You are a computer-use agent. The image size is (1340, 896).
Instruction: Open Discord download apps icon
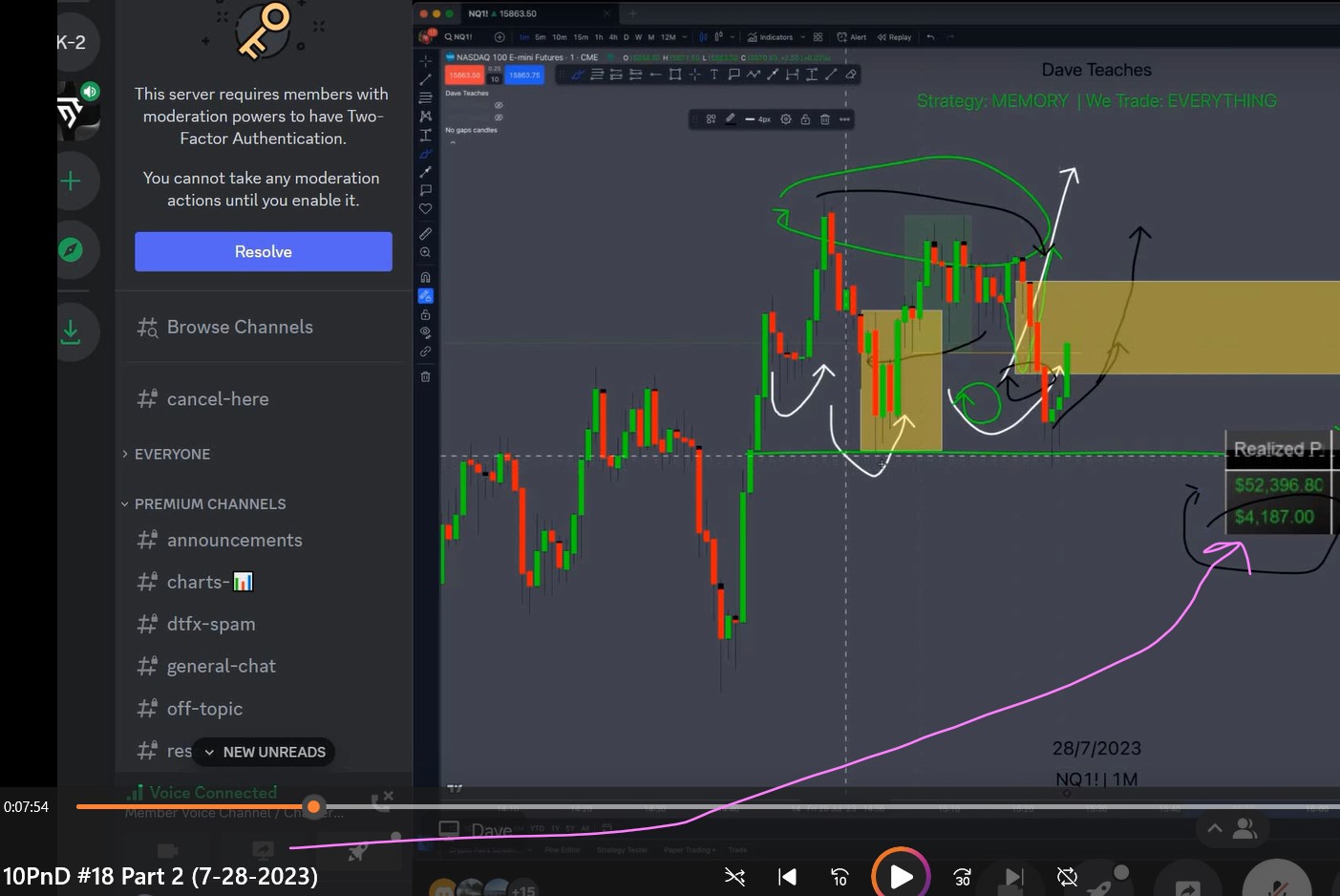click(x=71, y=331)
